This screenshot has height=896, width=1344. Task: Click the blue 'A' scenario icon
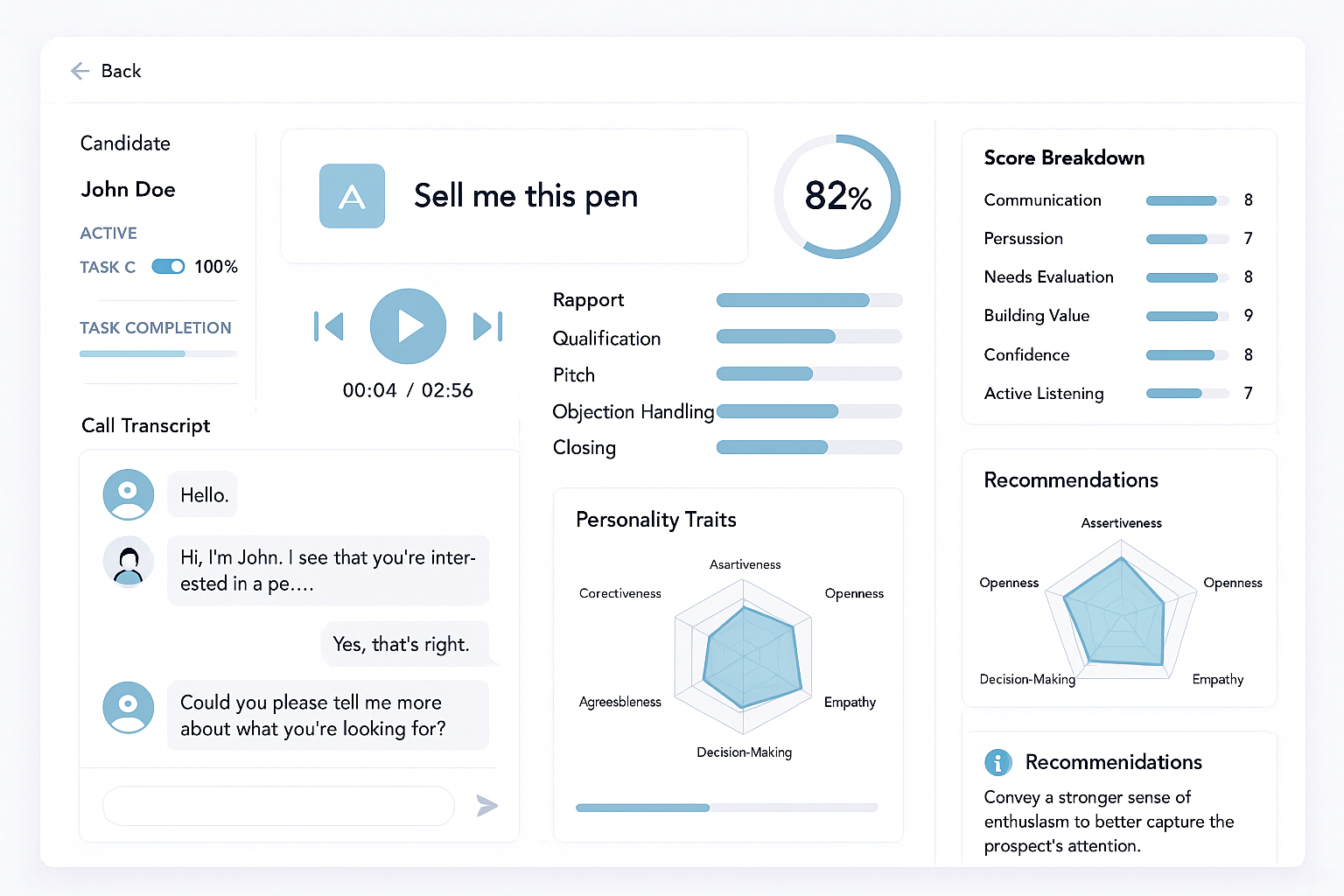(x=352, y=196)
